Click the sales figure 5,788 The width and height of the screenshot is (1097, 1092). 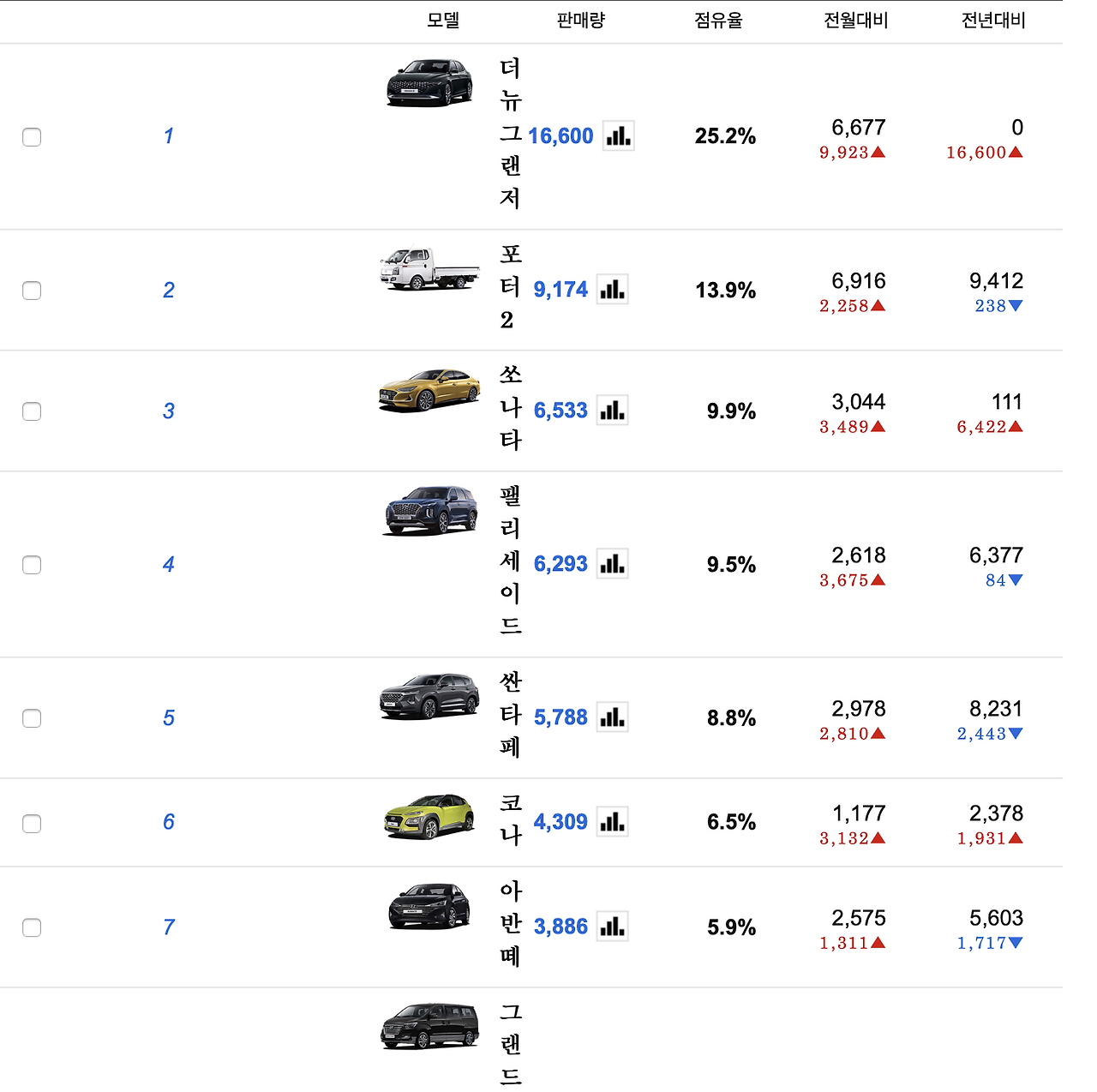(x=560, y=717)
